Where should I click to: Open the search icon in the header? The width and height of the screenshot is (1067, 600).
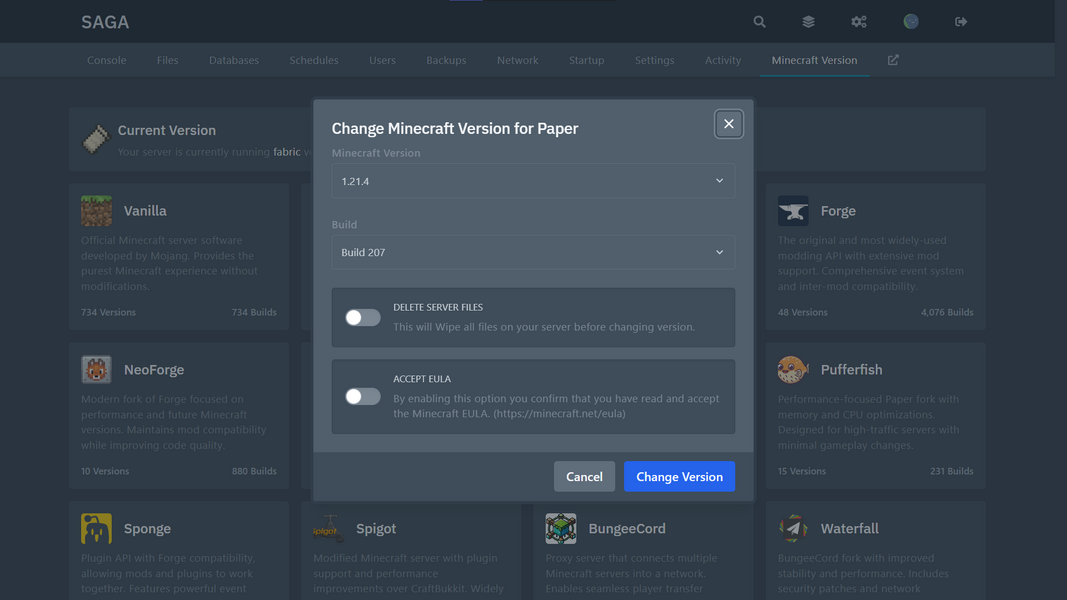point(759,22)
